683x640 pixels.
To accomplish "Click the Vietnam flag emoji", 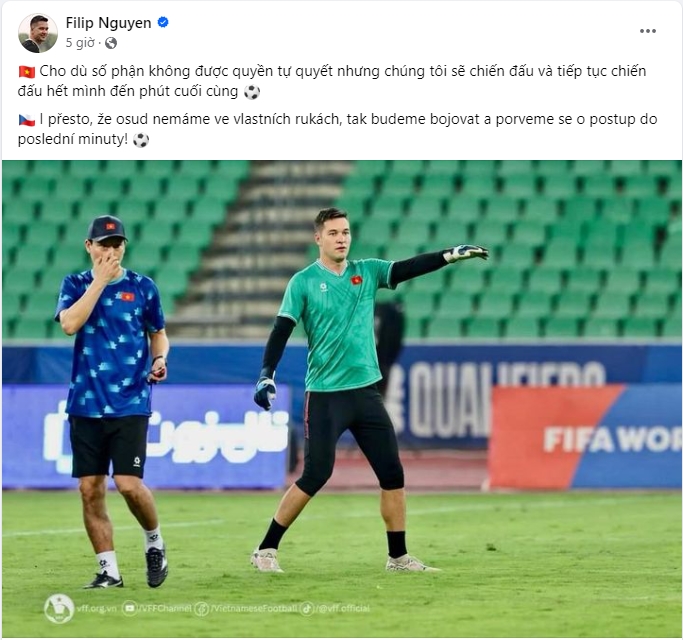I will point(27,71).
